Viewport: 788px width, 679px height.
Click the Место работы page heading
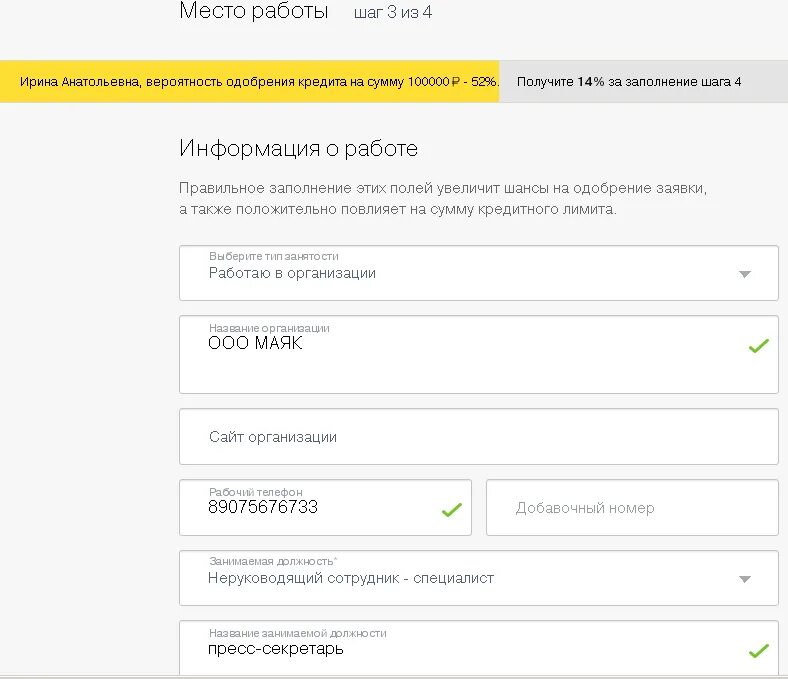(x=254, y=11)
